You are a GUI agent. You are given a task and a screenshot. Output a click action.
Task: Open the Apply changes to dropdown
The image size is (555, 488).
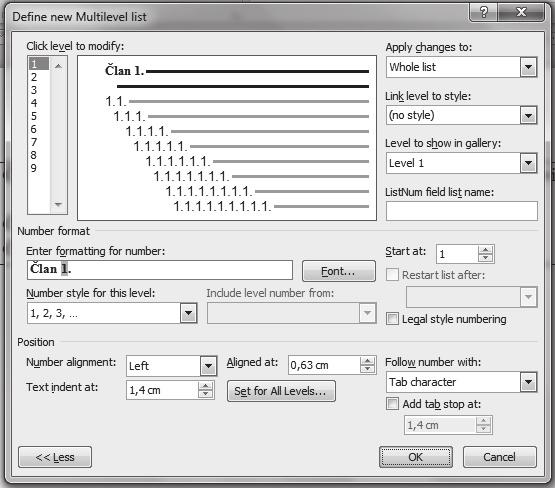click(x=528, y=67)
